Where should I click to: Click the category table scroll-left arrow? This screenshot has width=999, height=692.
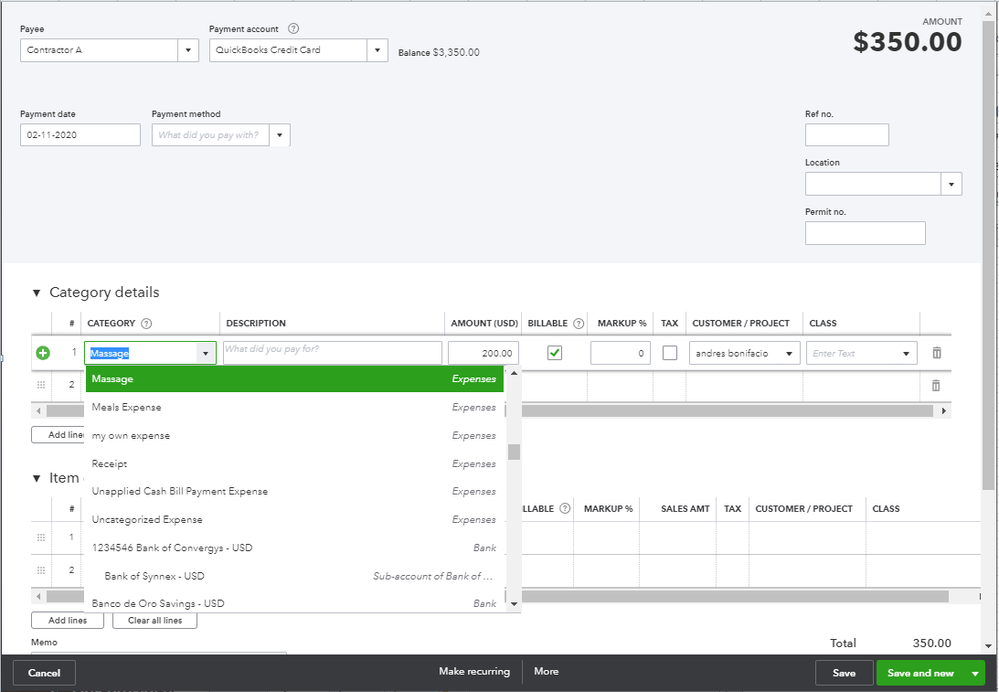38,411
